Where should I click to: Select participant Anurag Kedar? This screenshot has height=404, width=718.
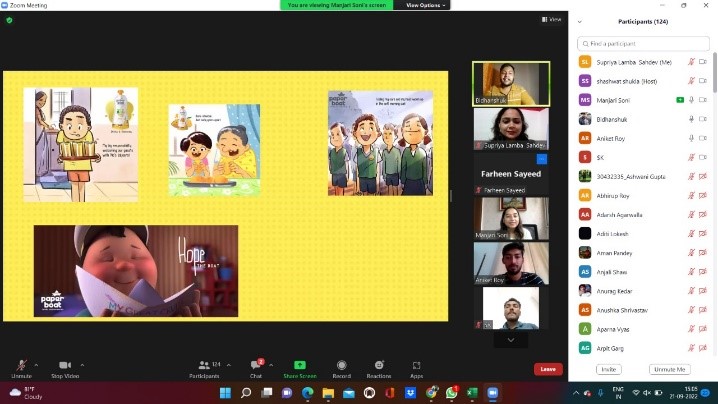point(643,291)
